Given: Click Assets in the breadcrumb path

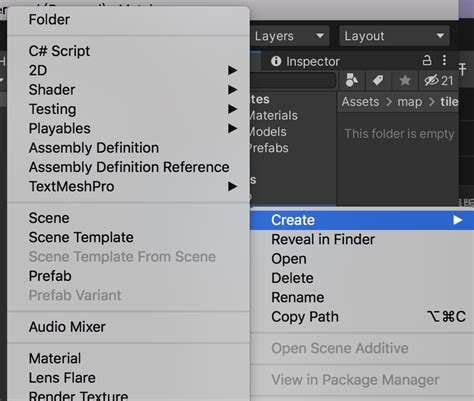Looking at the screenshot, I should 360,102.
